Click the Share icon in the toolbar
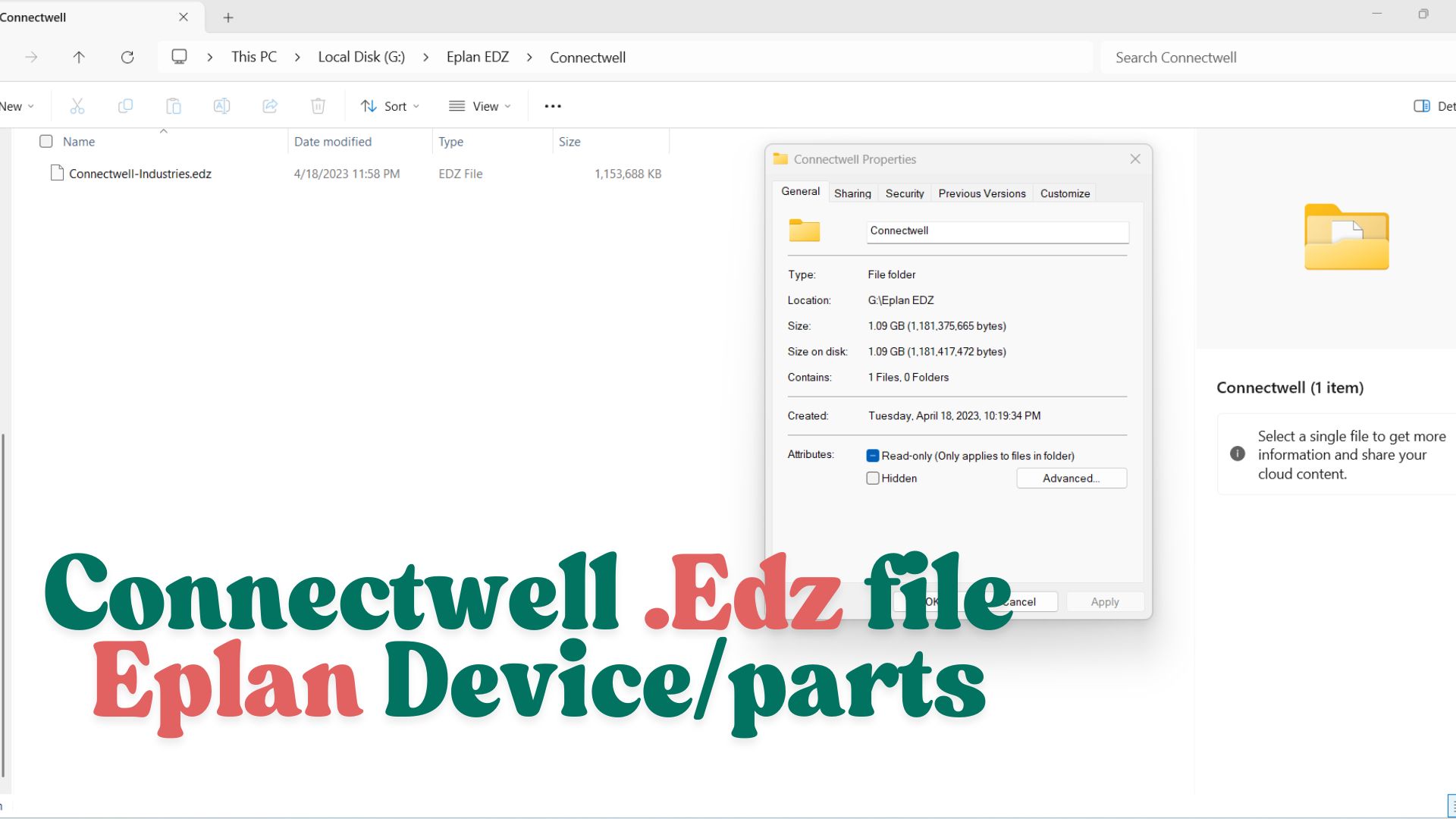This screenshot has height=819, width=1456. pos(270,105)
